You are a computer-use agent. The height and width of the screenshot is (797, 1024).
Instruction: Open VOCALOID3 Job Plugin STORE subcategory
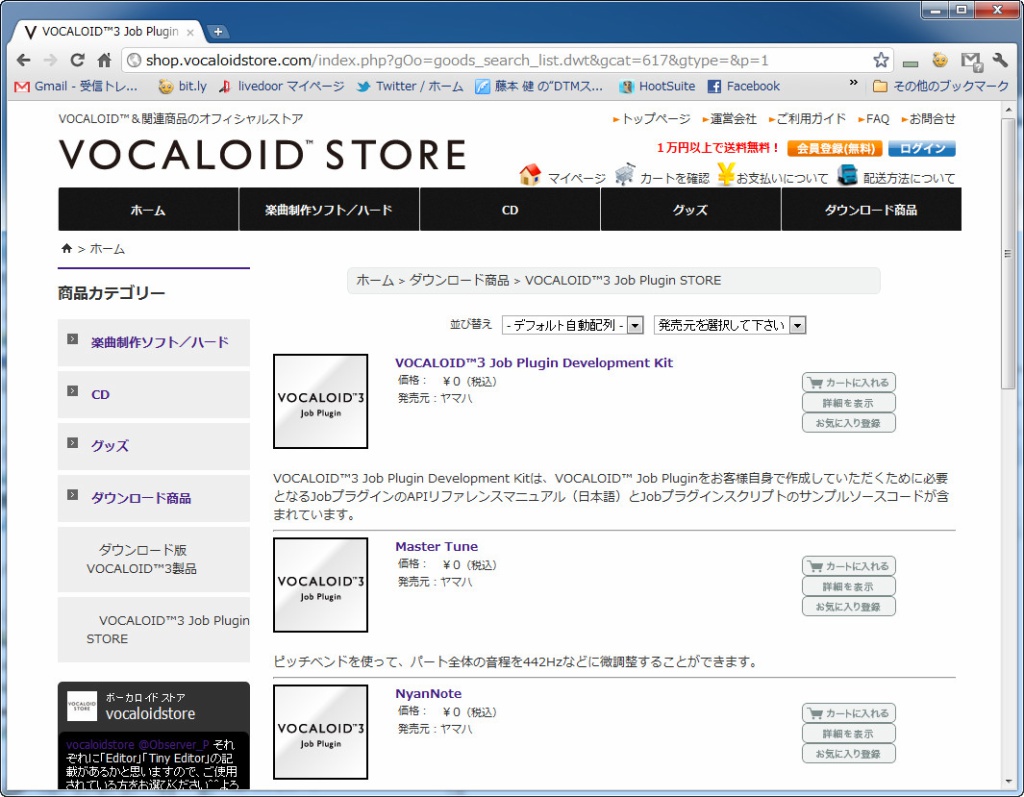[x=153, y=630]
